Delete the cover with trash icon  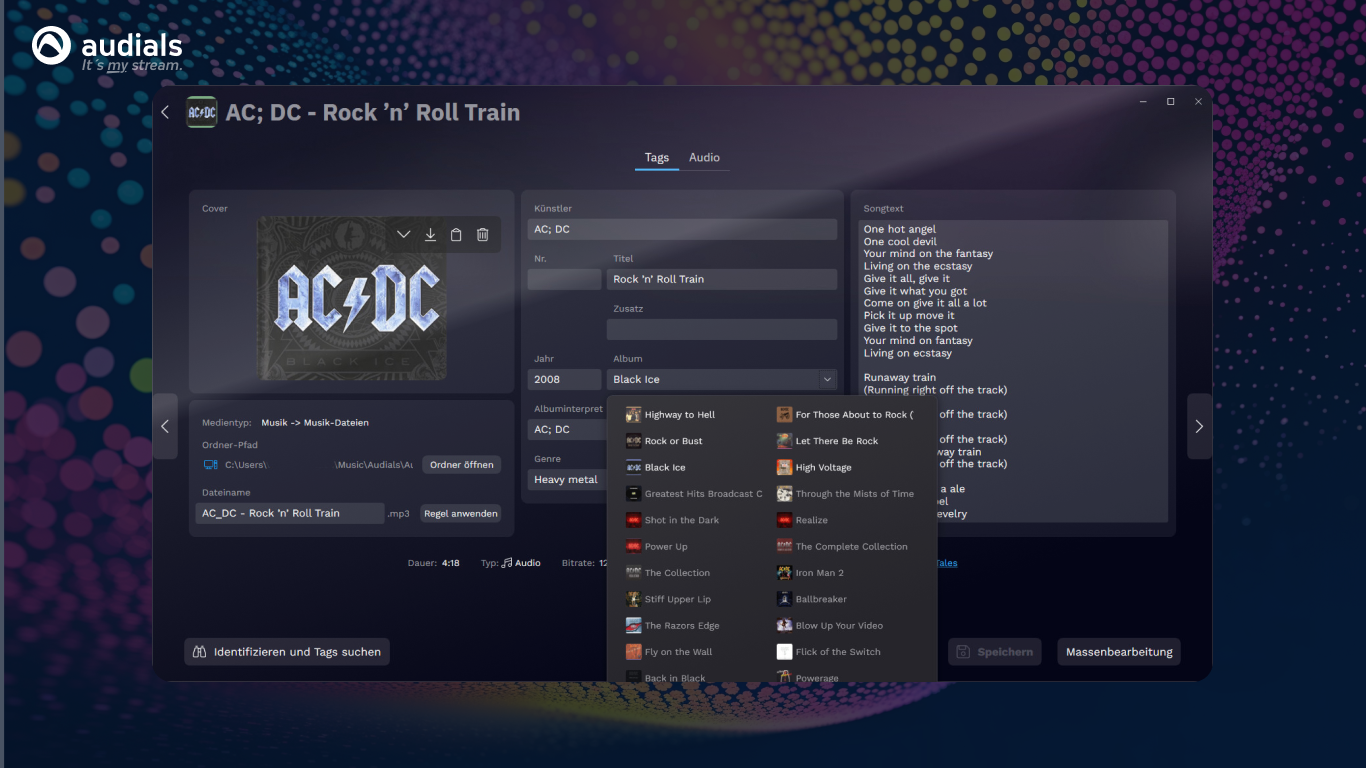click(483, 234)
